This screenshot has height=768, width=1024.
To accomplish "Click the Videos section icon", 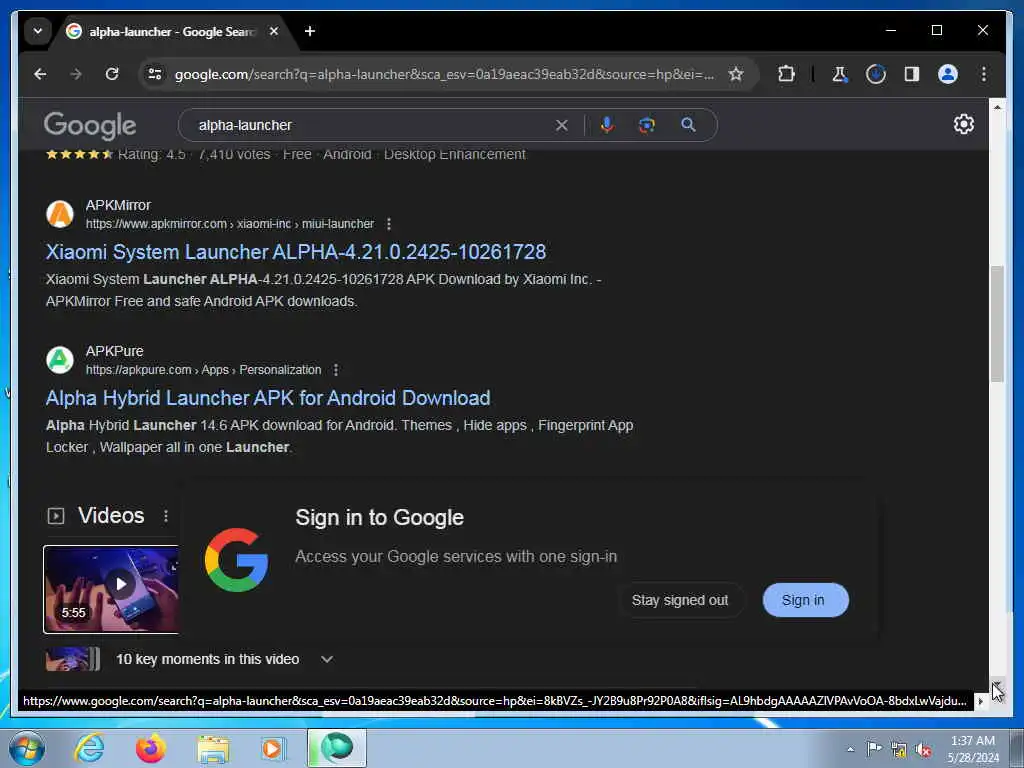I will (56, 516).
